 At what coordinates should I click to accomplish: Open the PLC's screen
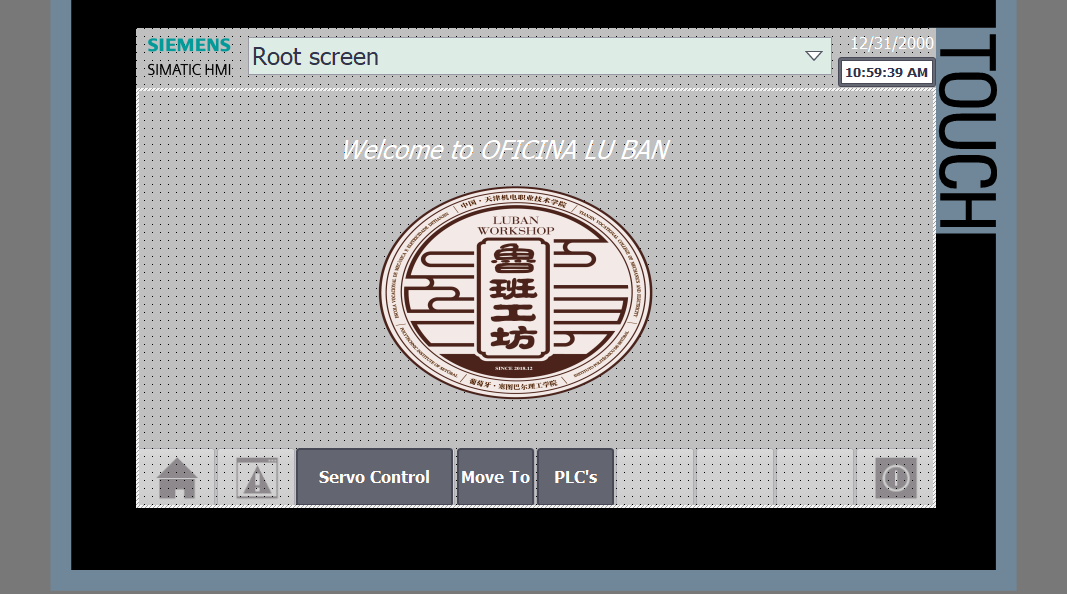pos(576,477)
